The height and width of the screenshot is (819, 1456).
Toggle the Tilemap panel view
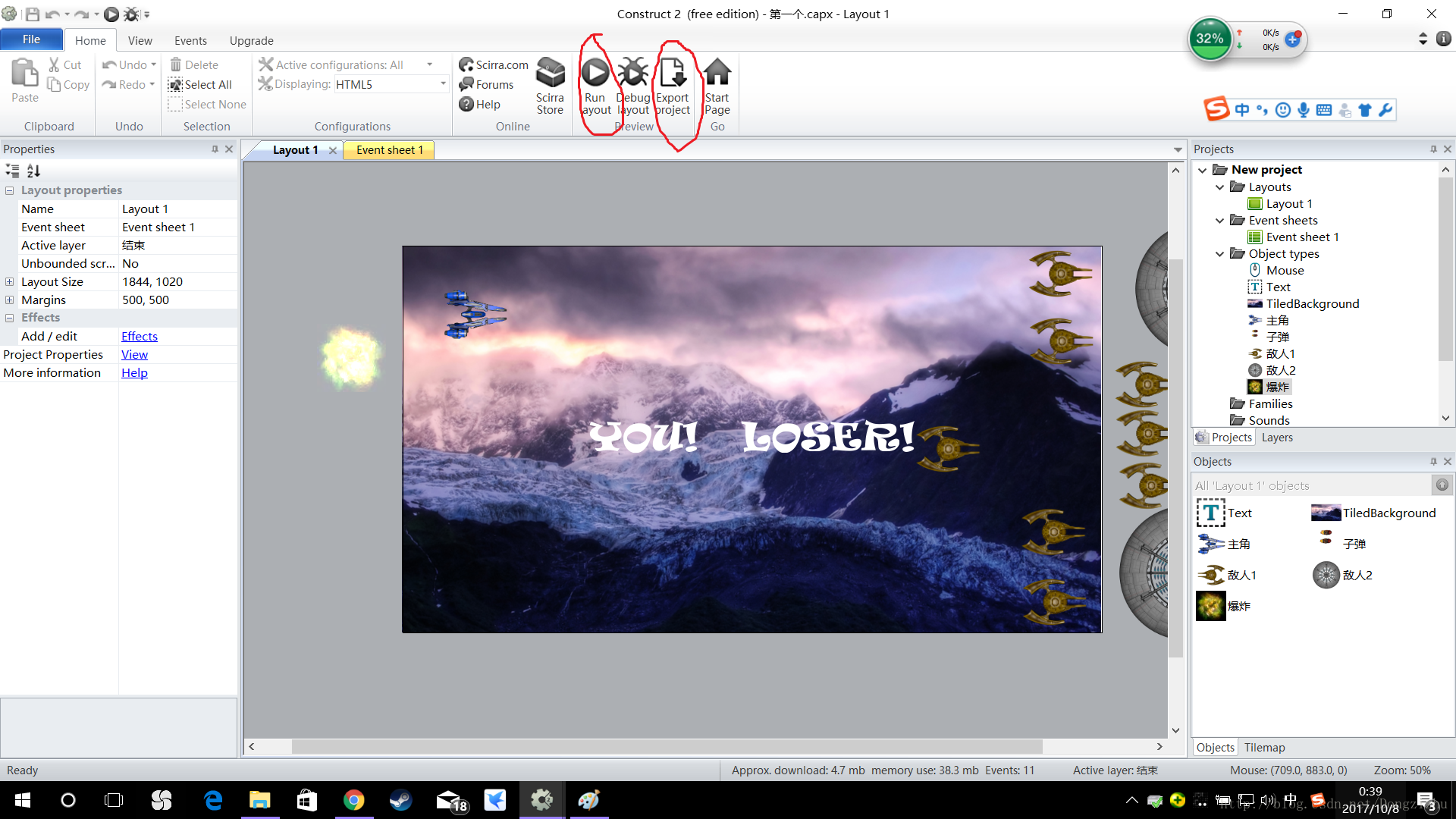click(1263, 747)
